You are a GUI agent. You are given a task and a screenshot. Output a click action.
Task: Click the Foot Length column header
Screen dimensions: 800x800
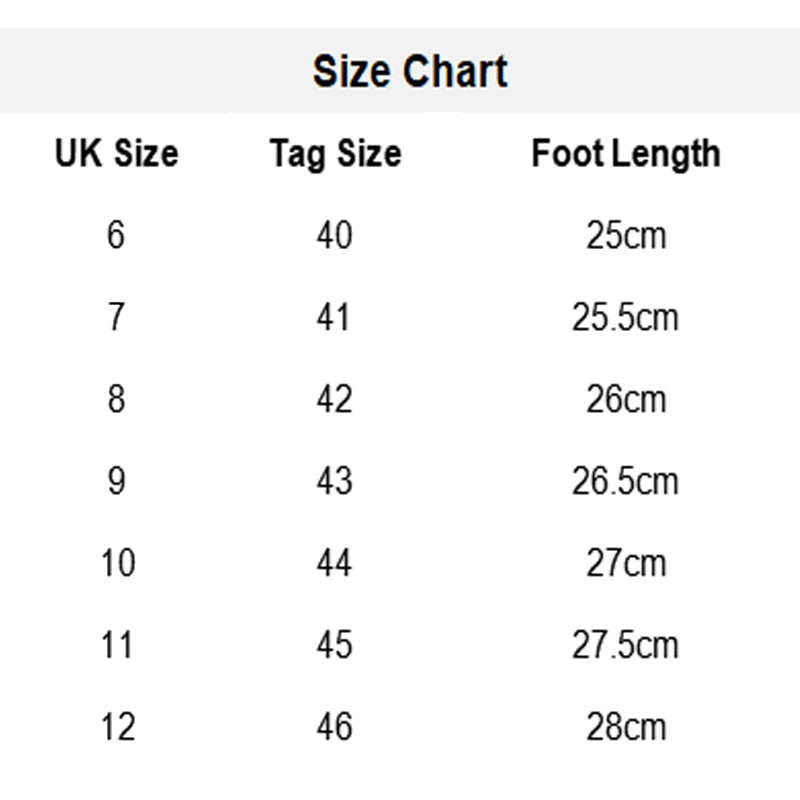tap(625, 154)
